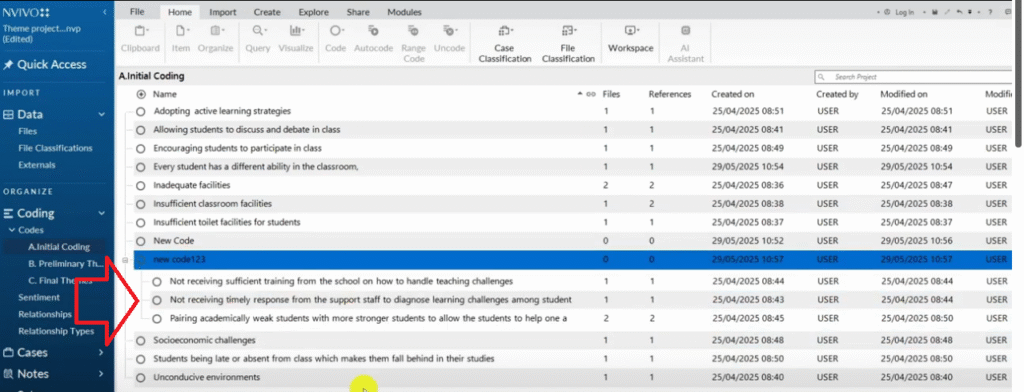Viewport: 1024px width, 392px height.
Task: Click the pencil edit icon in title bar
Action: pyautogui.click(x=947, y=12)
